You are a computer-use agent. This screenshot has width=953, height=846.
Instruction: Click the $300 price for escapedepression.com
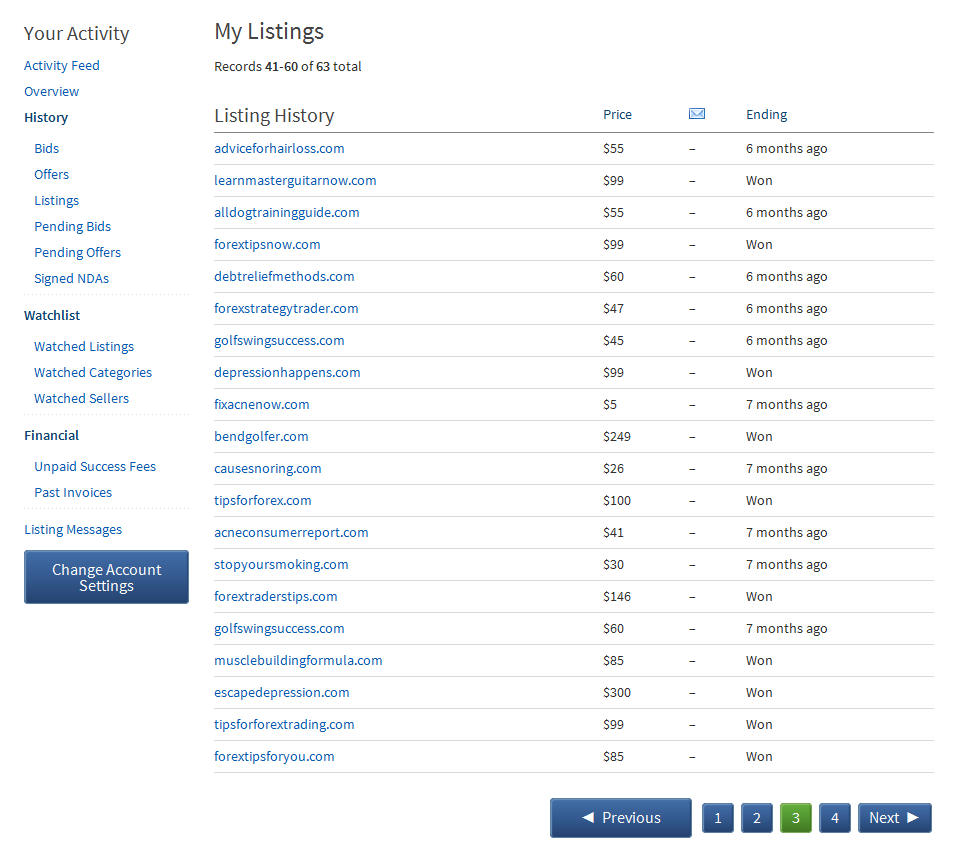pyautogui.click(x=616, y=693)
